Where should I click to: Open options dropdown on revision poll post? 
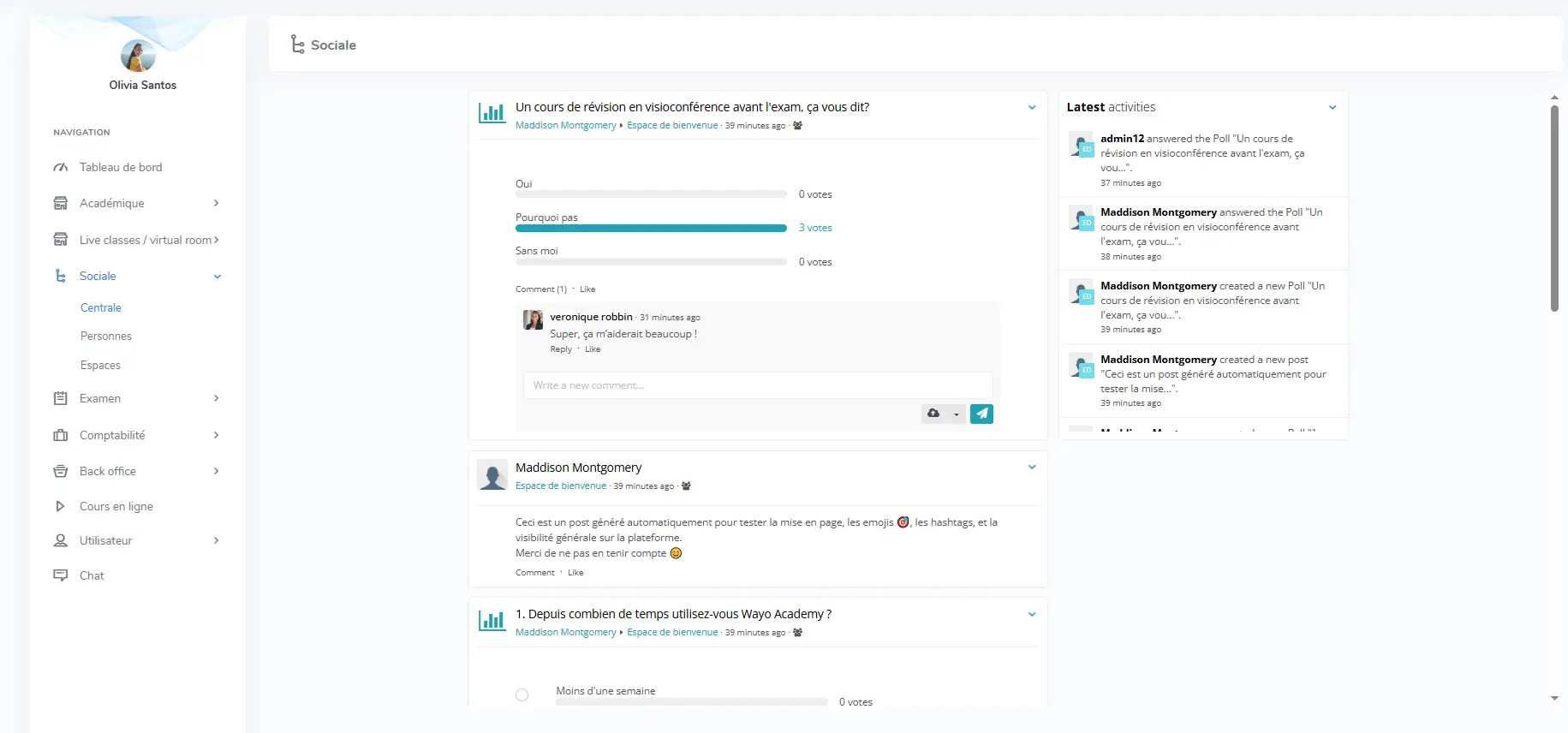pos(1031,108)
